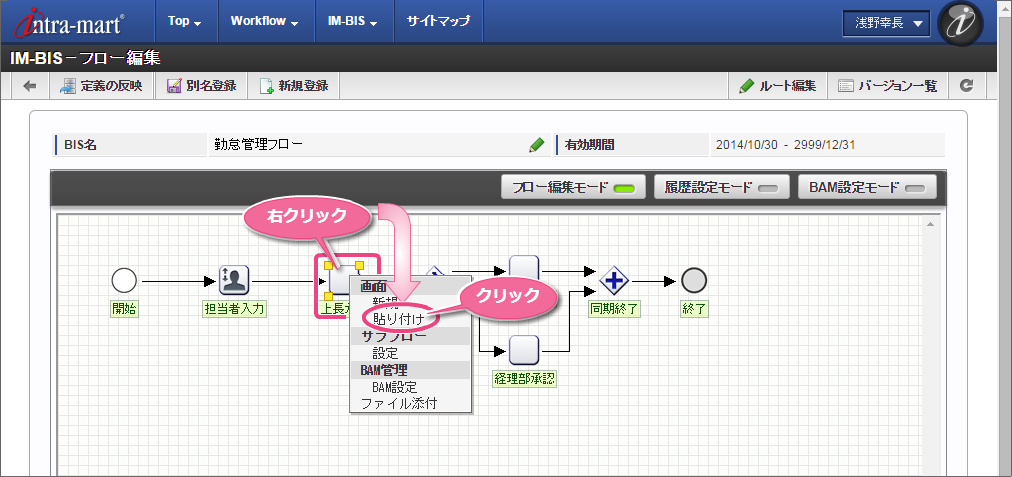
Task: Click the round i icon at top right
Action: tap(961, 24)
